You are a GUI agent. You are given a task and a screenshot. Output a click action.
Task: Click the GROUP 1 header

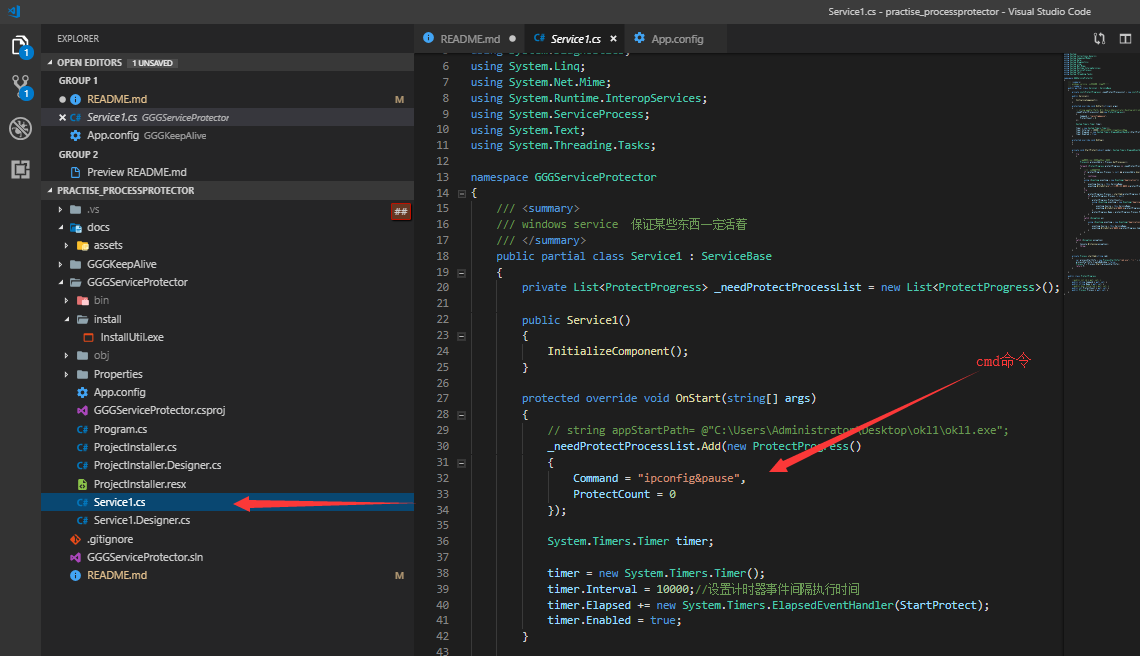click(x=78, y=81)
